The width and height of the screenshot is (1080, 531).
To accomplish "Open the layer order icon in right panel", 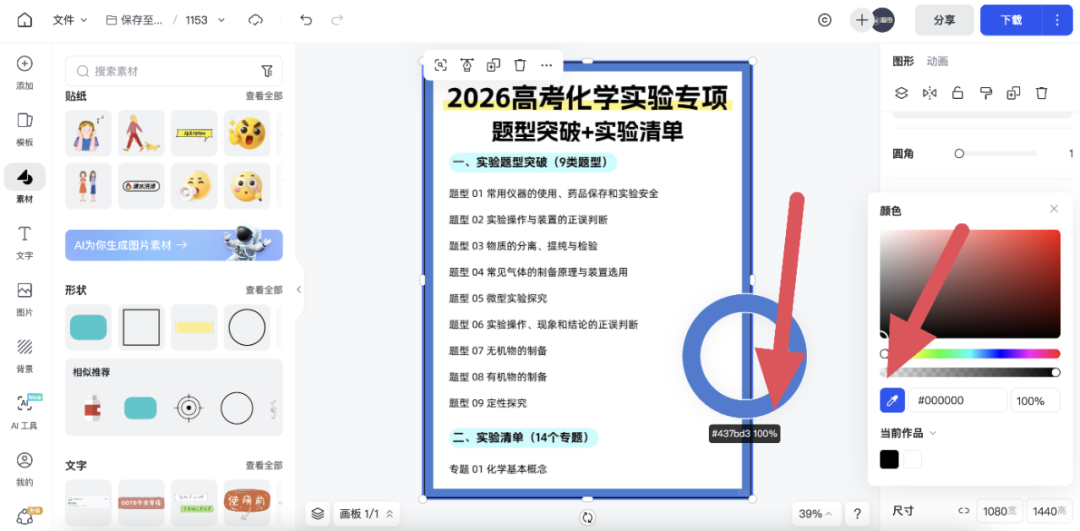I will point(901,93).
